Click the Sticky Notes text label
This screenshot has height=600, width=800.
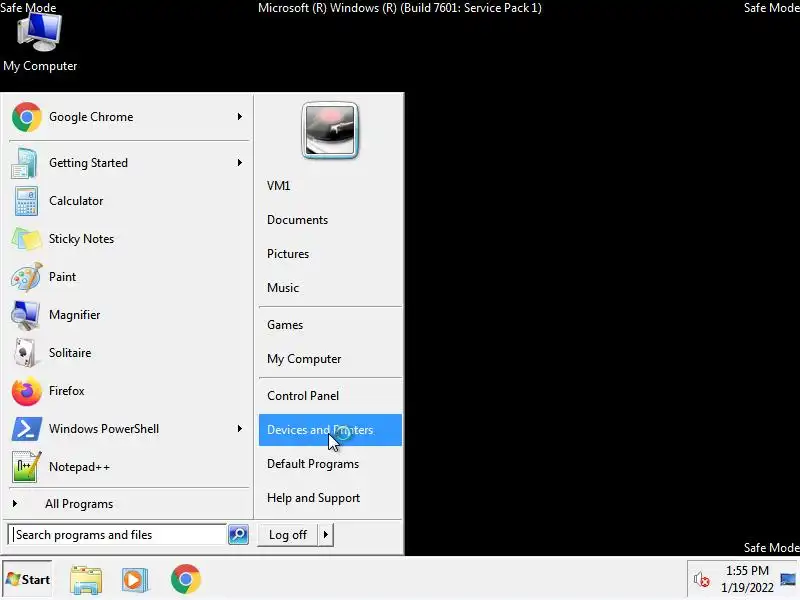(x=81, y=239)
